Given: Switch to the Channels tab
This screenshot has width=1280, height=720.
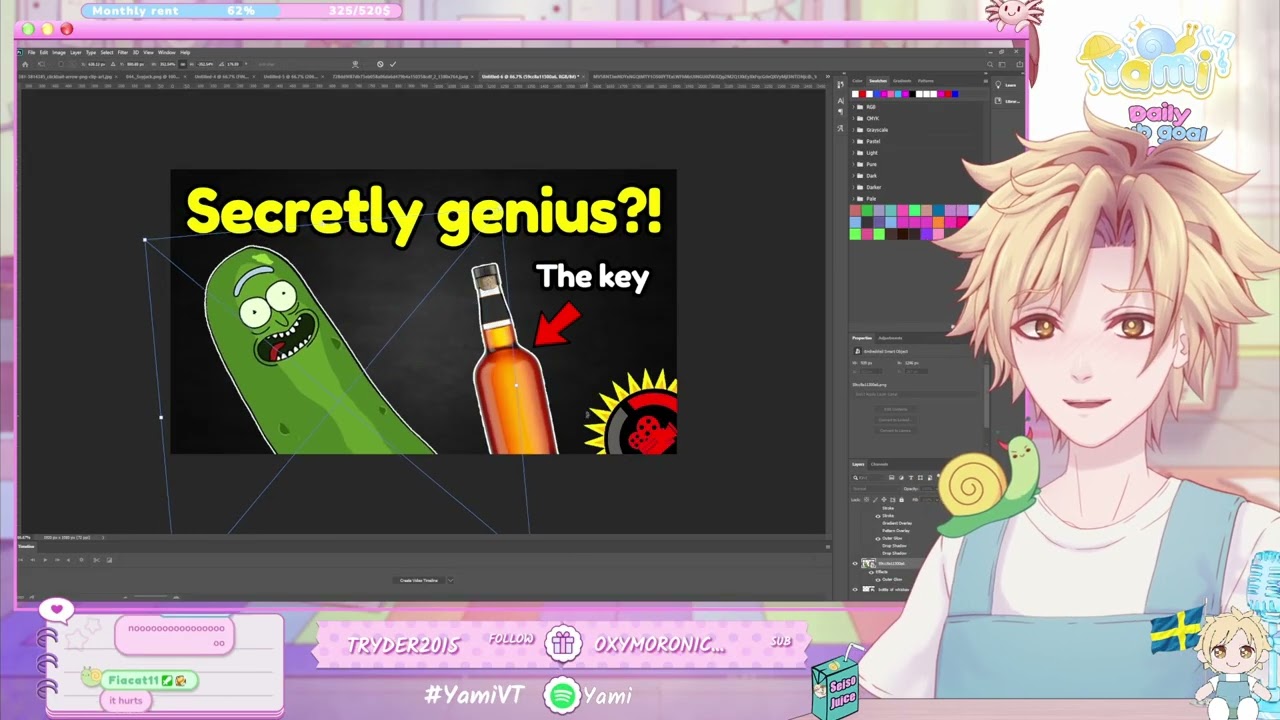Looking at the screenshot, I should pyautogui.click(x=879, y=464).
